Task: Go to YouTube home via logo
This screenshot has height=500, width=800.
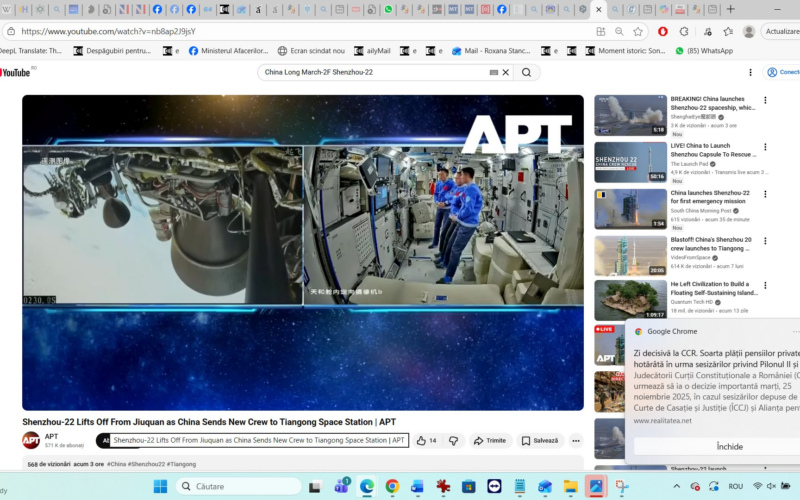Action: [x=15, y=72]
